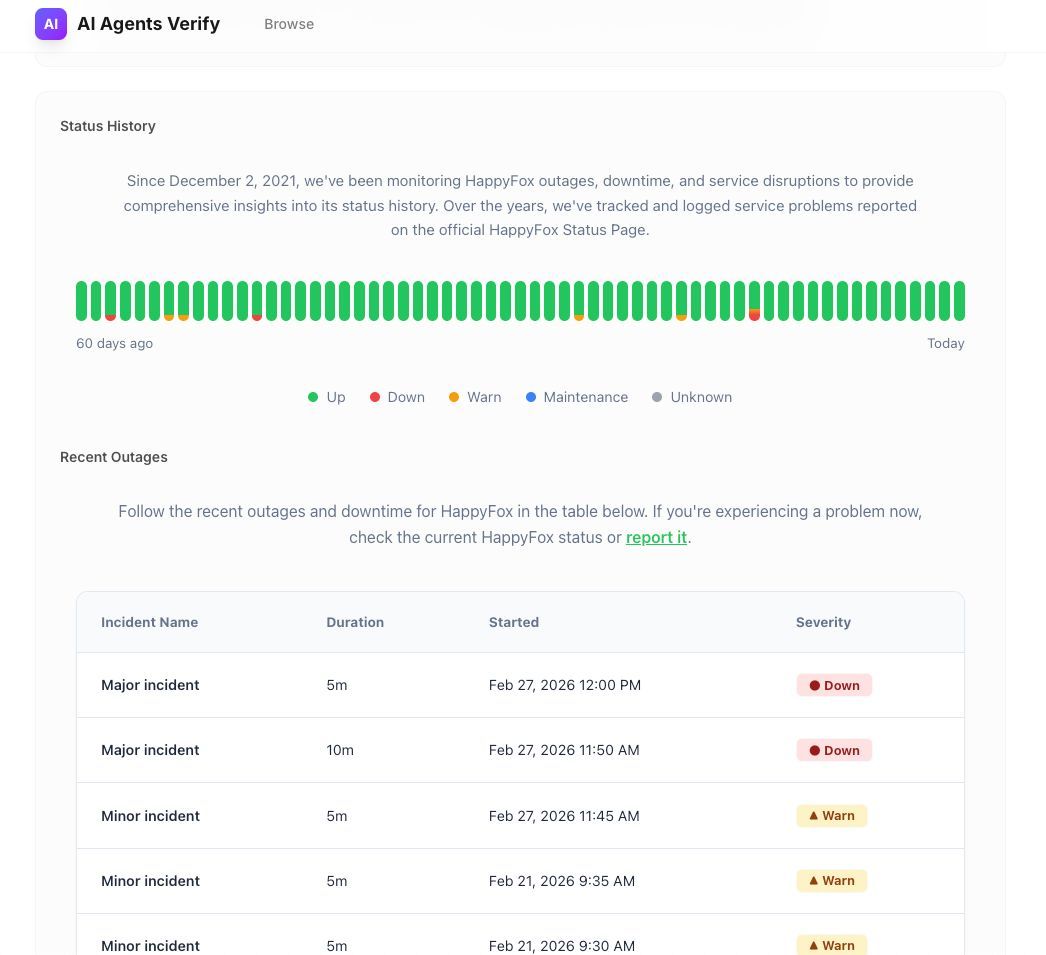Click the Severity column header

pos(823,622)
